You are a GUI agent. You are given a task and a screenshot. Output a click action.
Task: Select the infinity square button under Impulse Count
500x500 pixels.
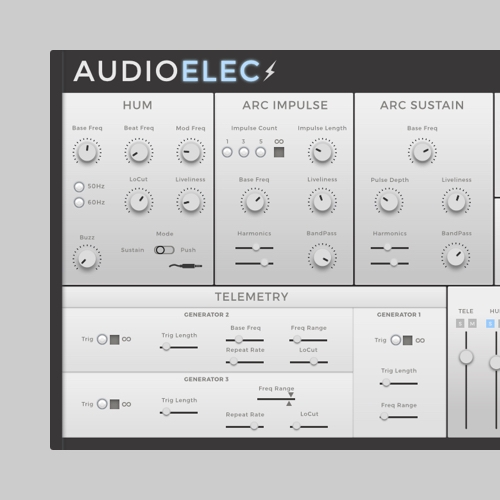click(279, 152)
